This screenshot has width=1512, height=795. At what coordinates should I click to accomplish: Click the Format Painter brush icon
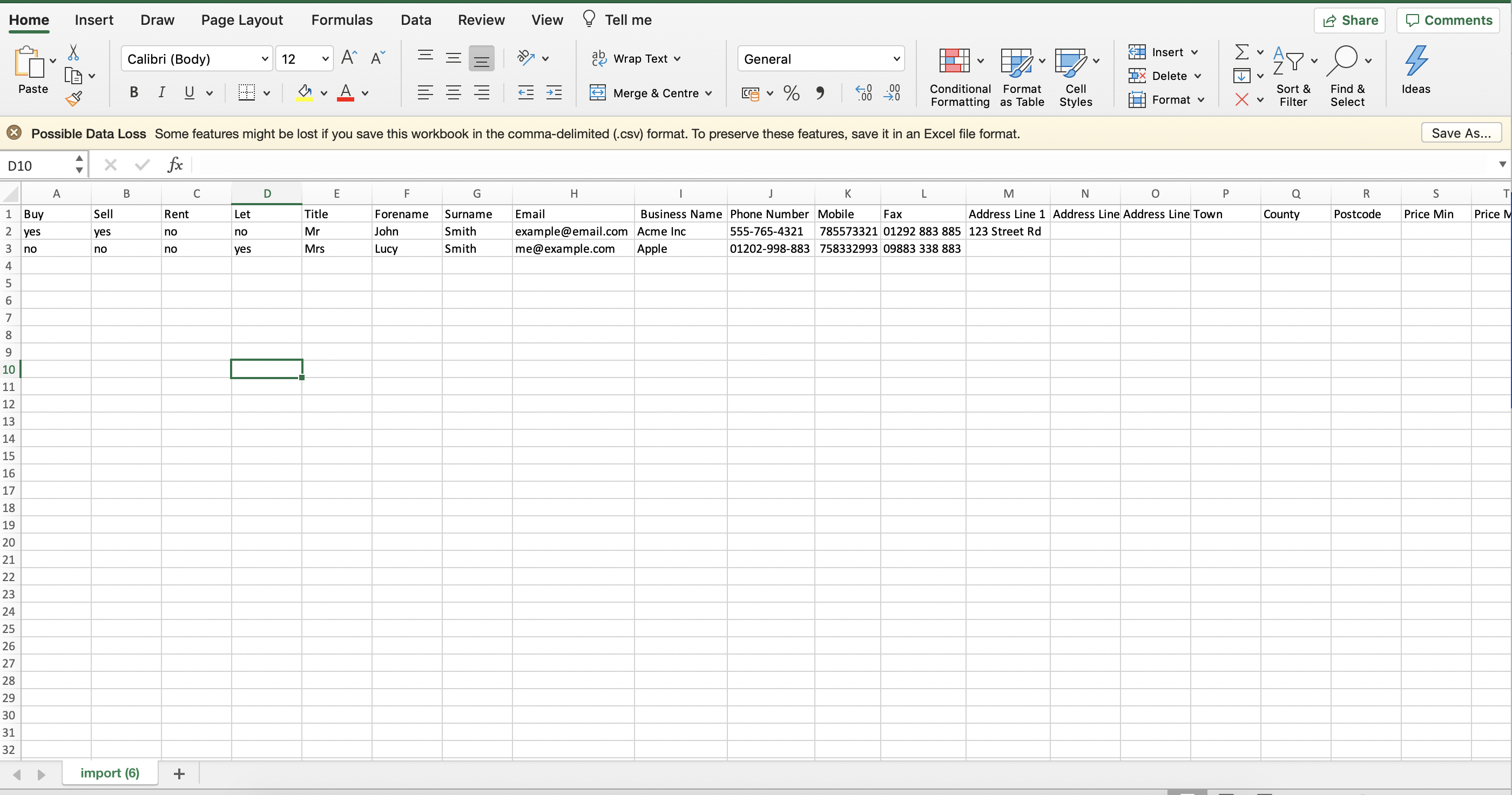pyautogui.click(x=73, y=99)
